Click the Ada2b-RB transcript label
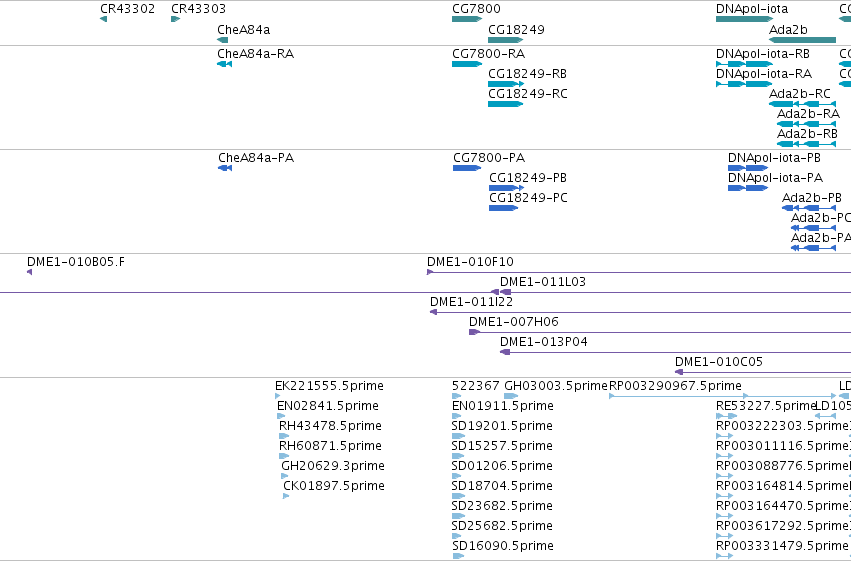This screenshot has height=561, width=851. click(x=808, y=134)
